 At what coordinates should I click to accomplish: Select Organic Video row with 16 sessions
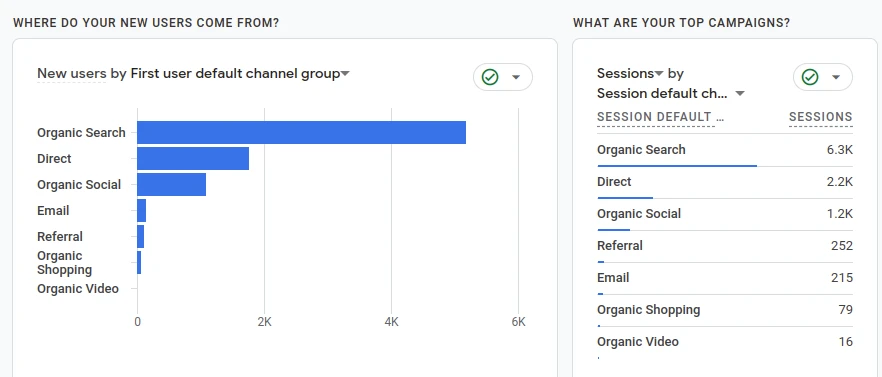tap(725, 343)
